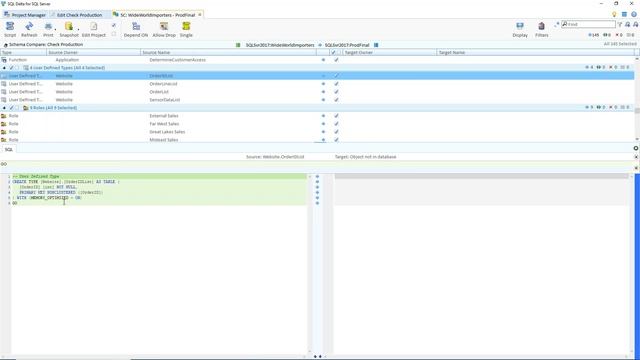Screen dimensions: 640x360
Task: Click the filter funnel icon beside Find
Action: [620, 24]
